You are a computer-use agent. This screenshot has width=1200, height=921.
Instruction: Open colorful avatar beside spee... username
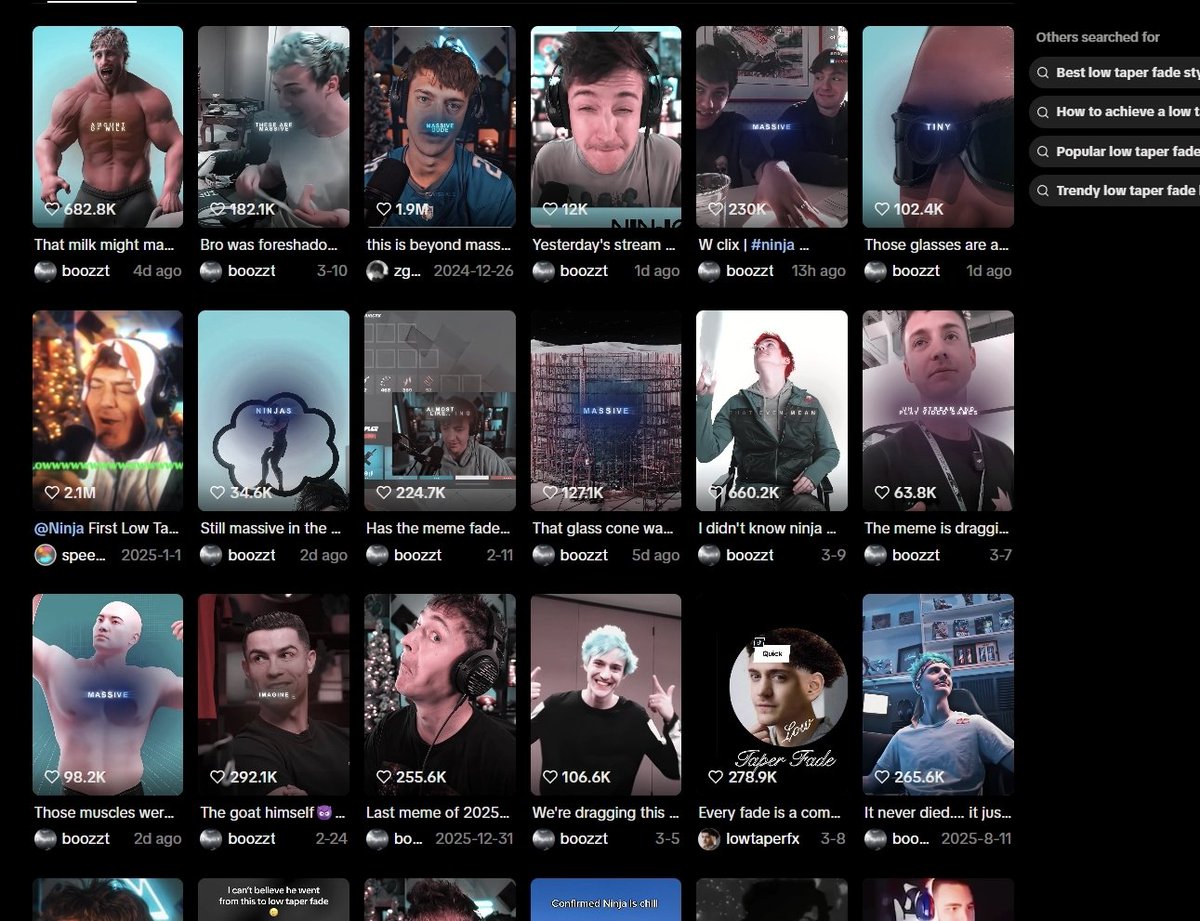tap(45, 555)
